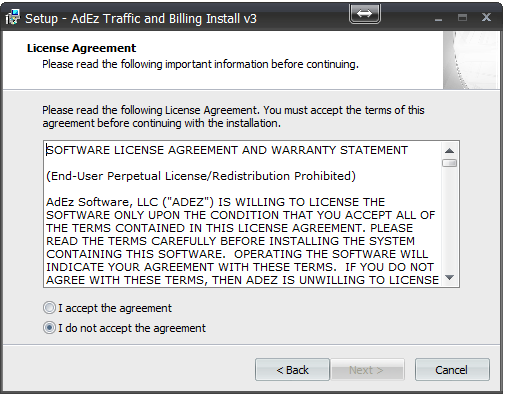Viewport: 505px width, 396px height.
Task: Go to the previous step with Back
Action: [292, 370]
